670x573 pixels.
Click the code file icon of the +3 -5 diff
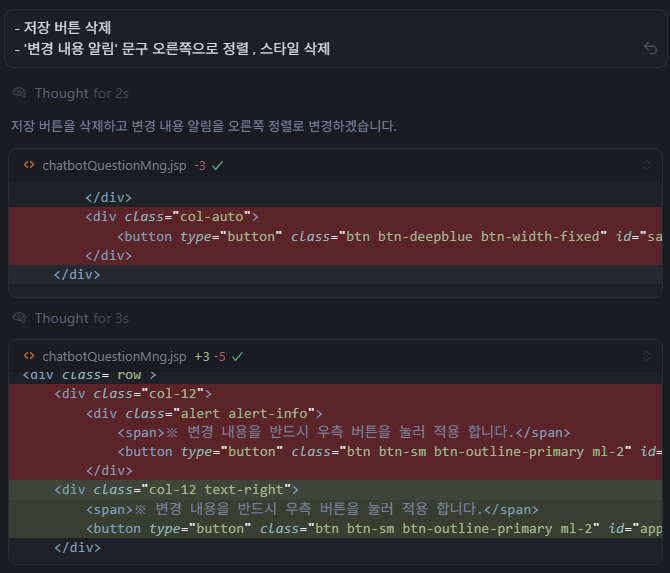29,356
